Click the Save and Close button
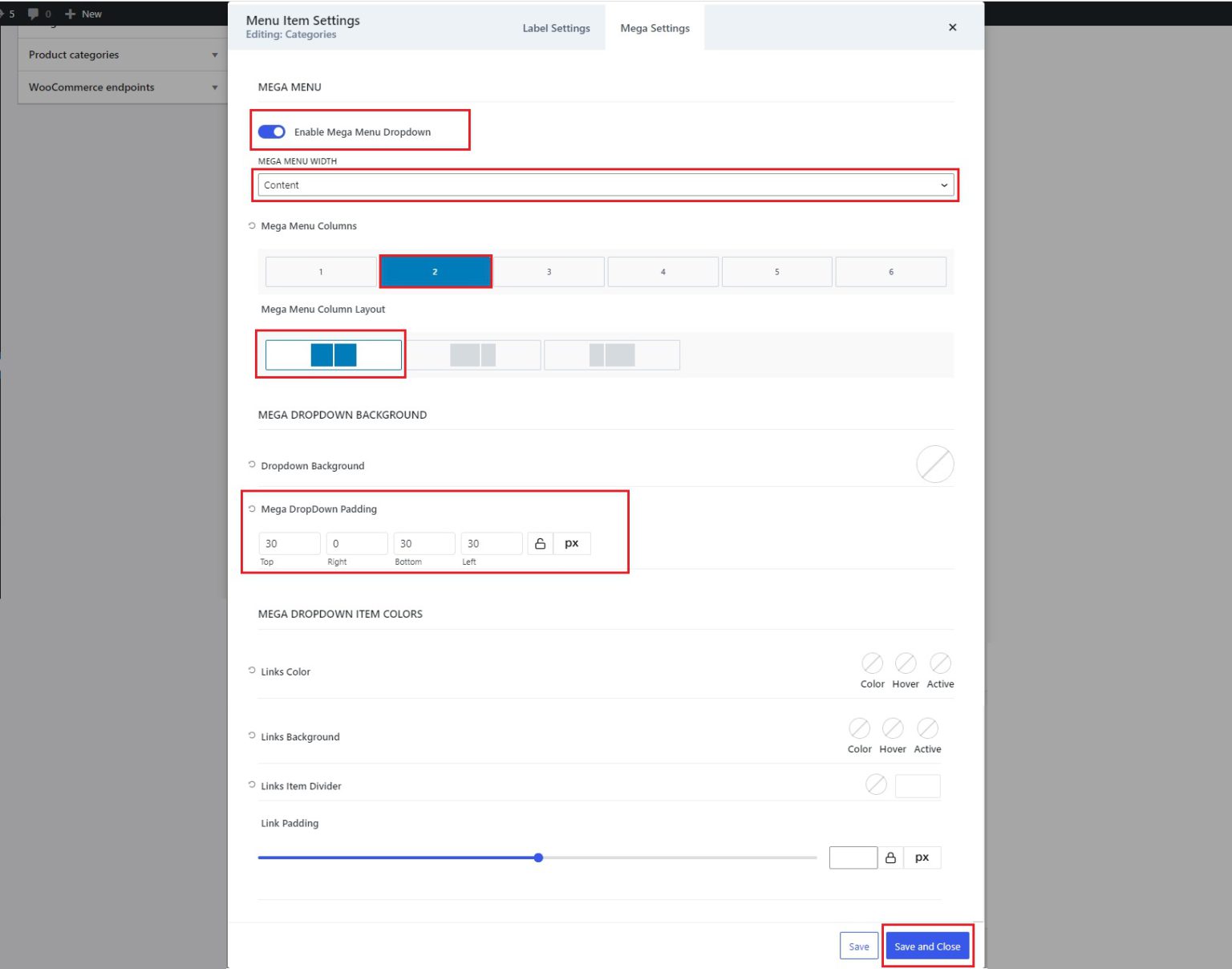Viewport: 1232px width, 969px height. pyautogui.click(x=927, y=946)
